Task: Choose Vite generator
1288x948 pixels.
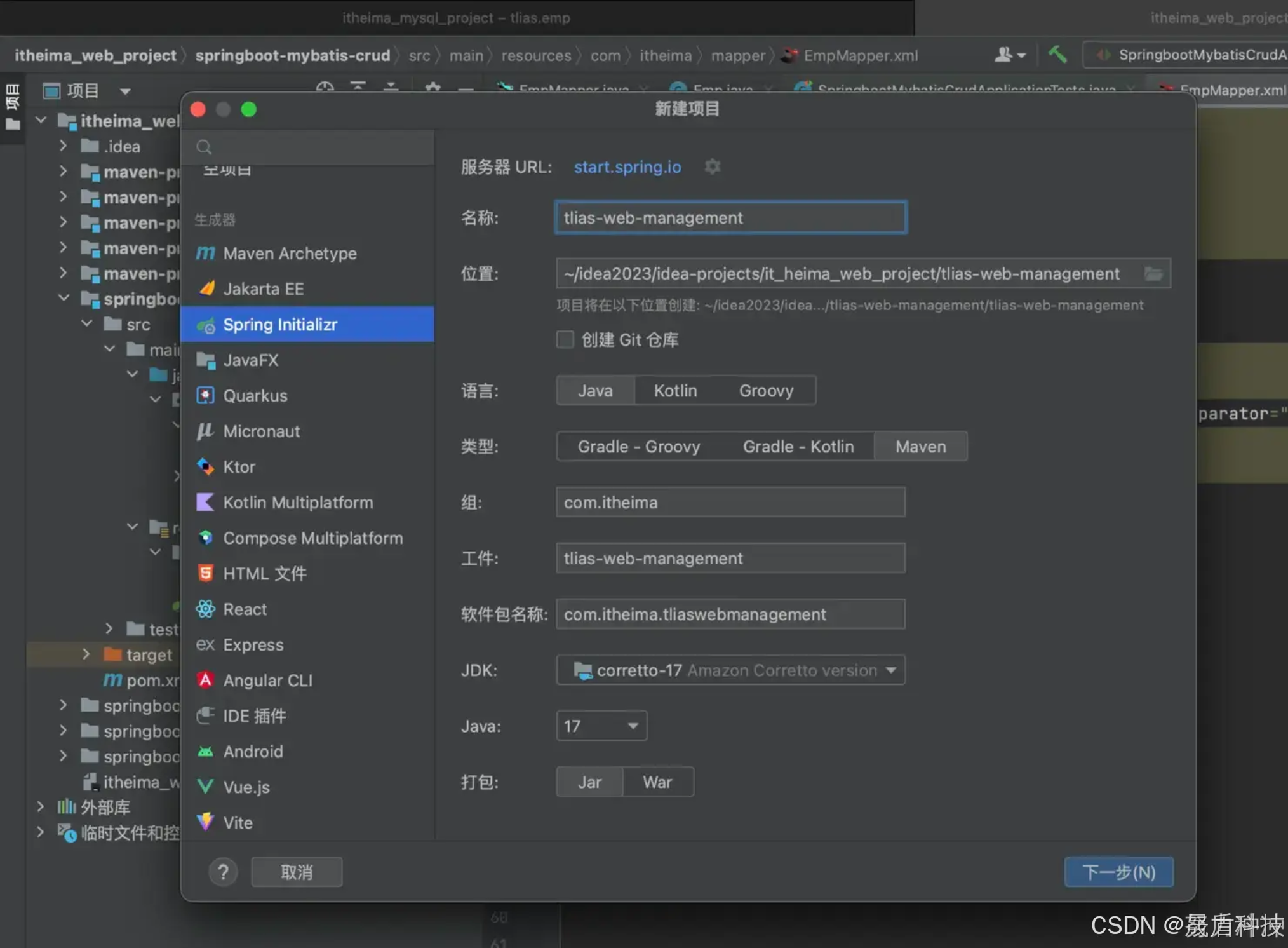Action: click(307, 822)
